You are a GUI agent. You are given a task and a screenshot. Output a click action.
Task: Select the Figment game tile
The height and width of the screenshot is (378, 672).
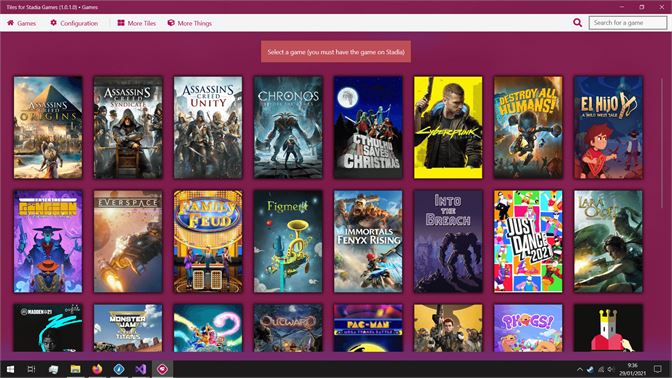coord(288,241)
